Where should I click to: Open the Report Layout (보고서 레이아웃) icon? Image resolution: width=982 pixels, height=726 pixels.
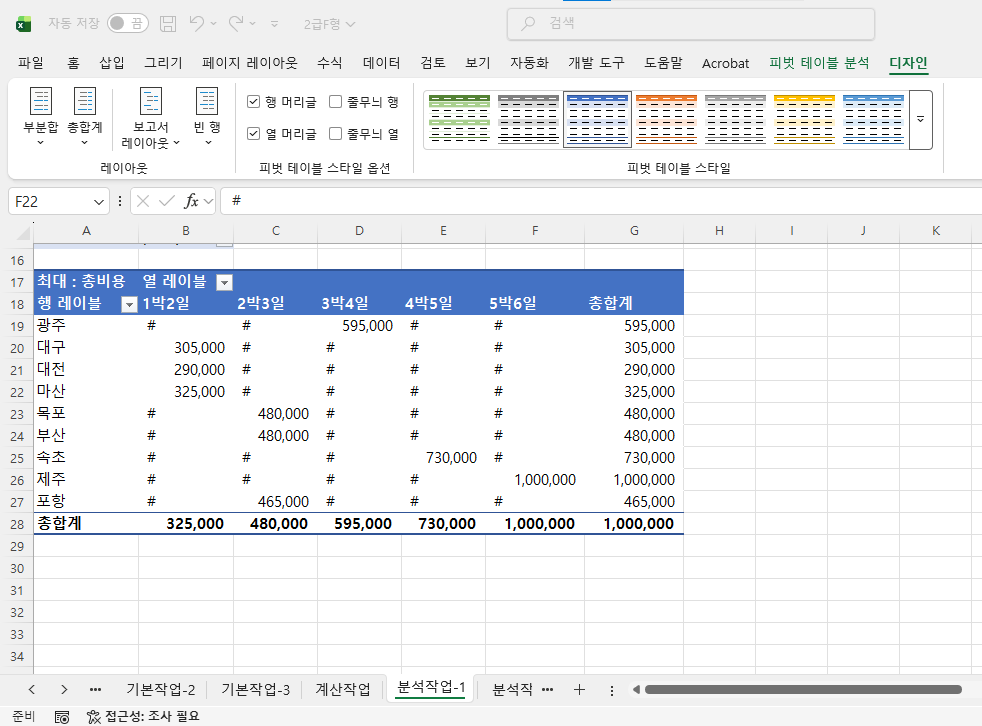click(x=151, y=110)
